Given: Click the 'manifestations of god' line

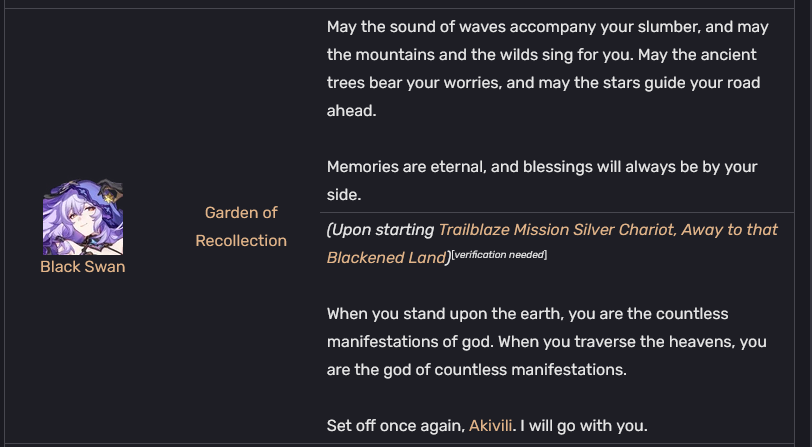Looking at the screenshot, I should point(547,342).
